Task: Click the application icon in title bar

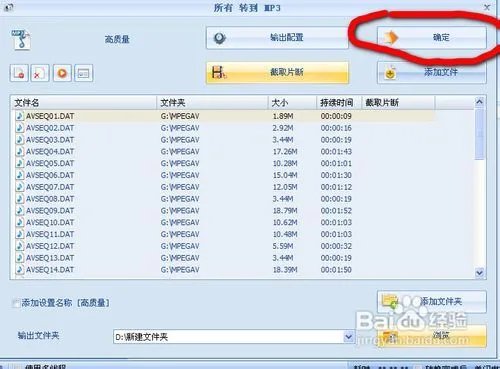Action: click(x=8, y=7)
